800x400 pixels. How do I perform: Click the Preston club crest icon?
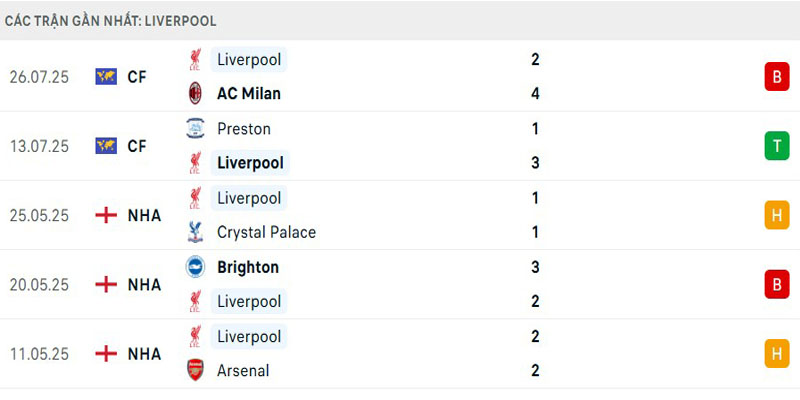point(195,129)
